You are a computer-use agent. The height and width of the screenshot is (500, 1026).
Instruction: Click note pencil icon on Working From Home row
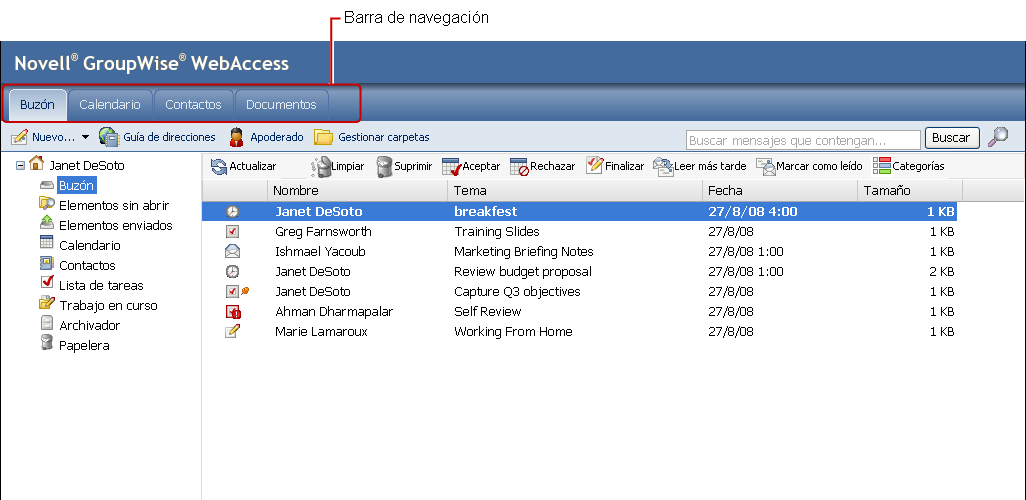[x=232, y=331]
